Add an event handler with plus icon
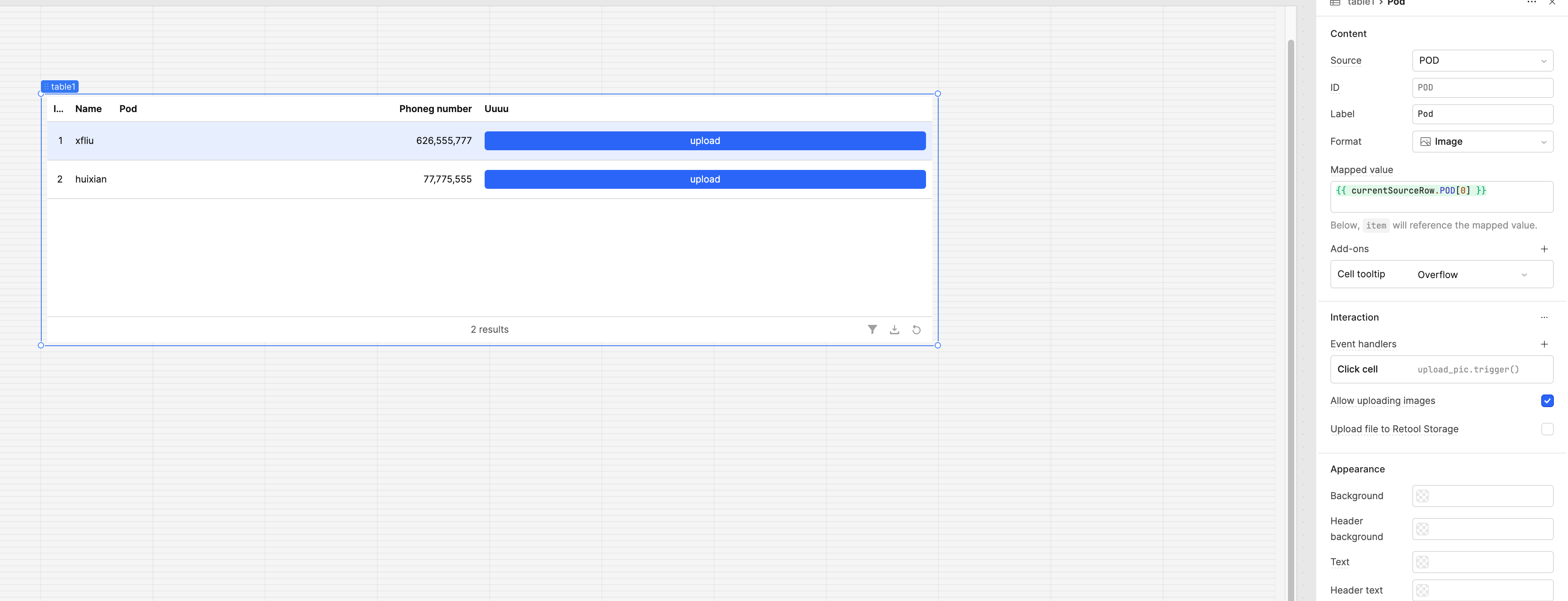The image size is (1568, 601). point(1544,344)
